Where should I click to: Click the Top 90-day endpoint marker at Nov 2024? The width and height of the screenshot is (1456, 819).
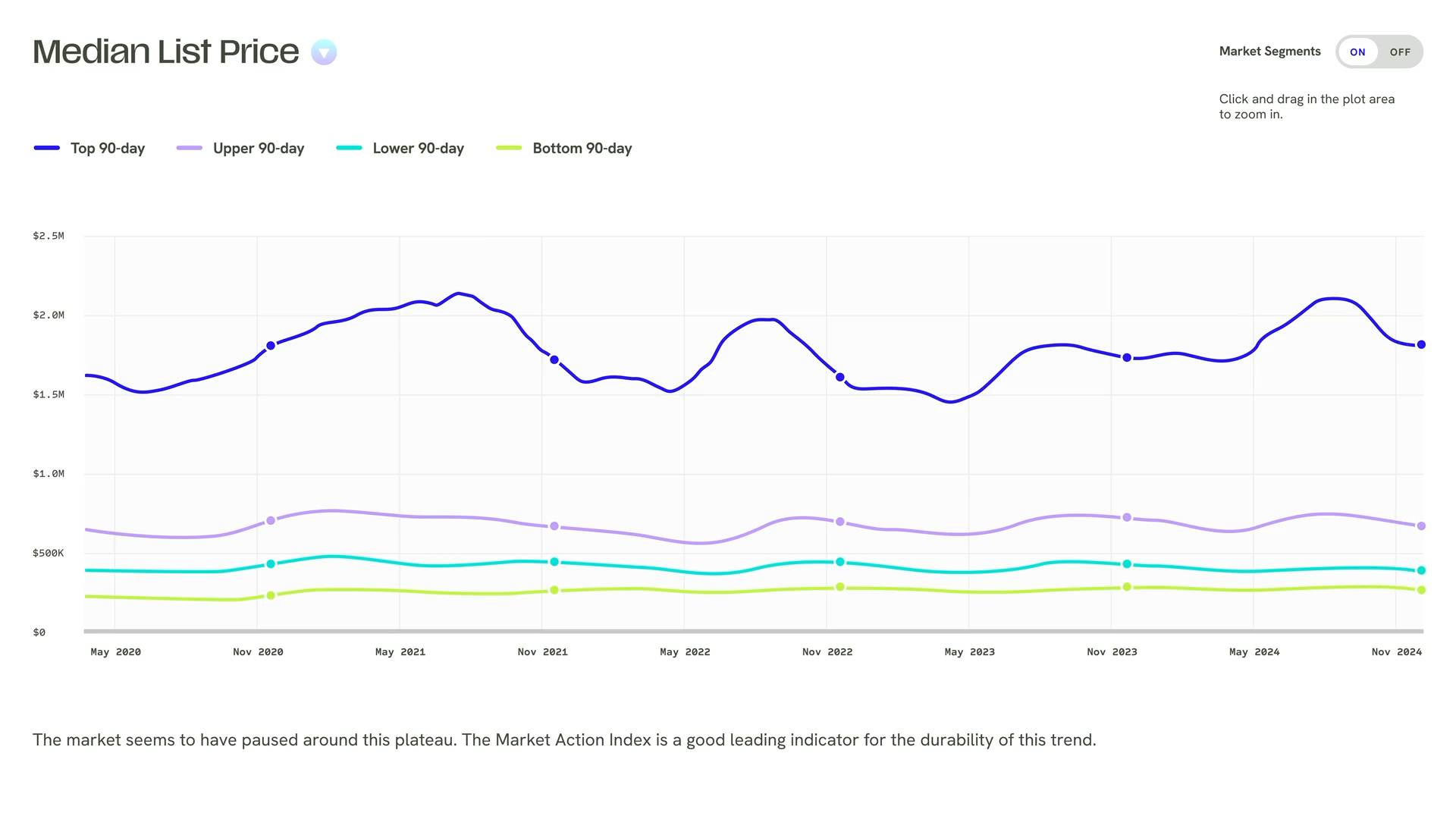click(1421, 344)
